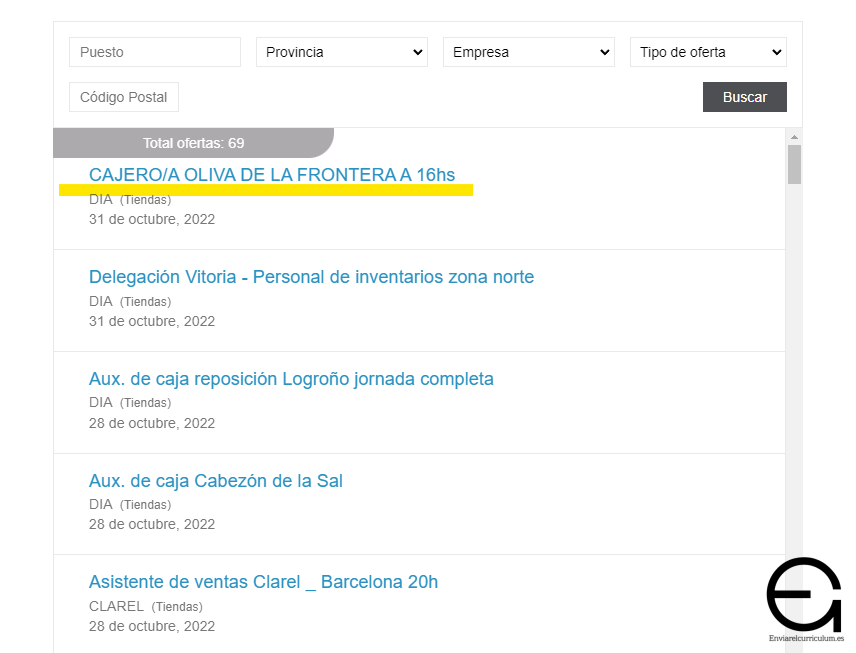This screenshot has width=856, height=653.
Task: Open the Tipo de oferta dropdown
Action: tap(708, 52)
